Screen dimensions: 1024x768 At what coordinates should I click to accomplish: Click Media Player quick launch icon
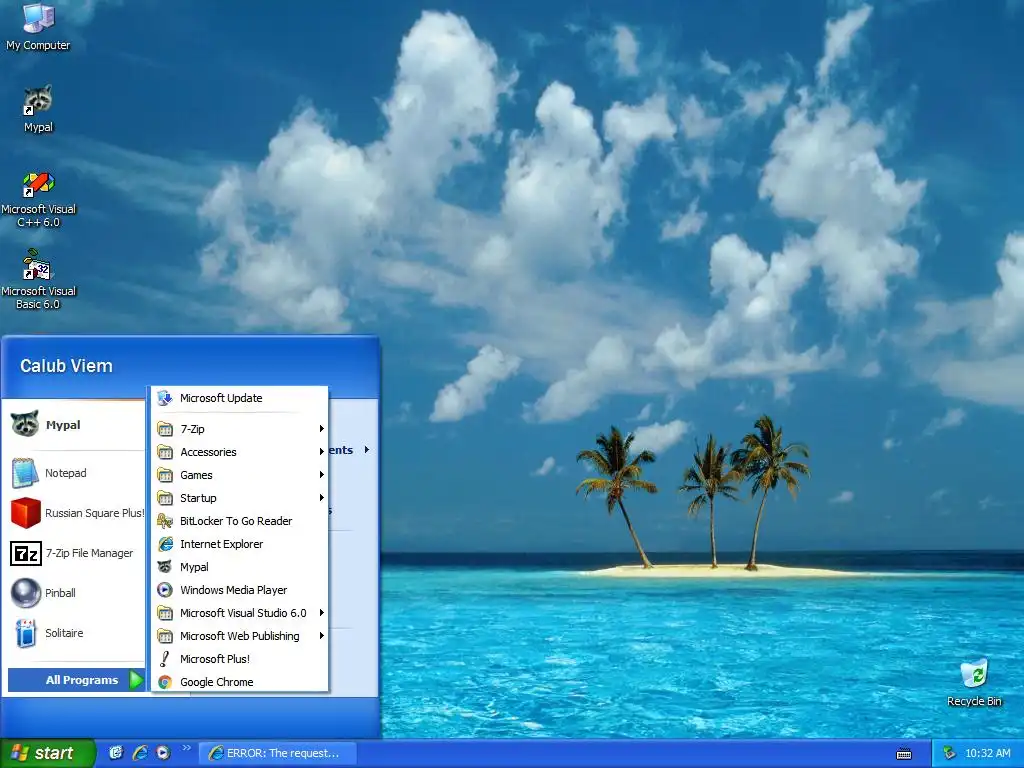point(163,753)
